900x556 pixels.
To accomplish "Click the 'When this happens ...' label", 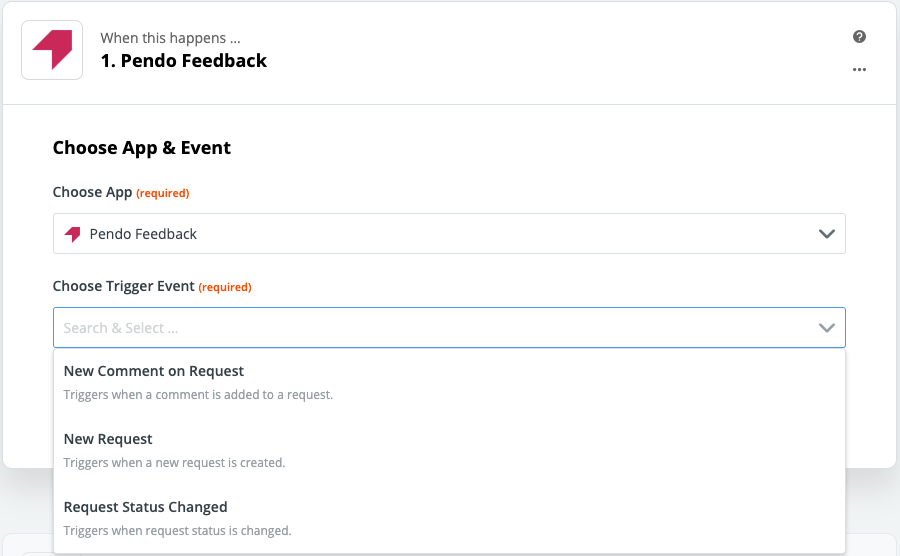I will pos(170,38).
